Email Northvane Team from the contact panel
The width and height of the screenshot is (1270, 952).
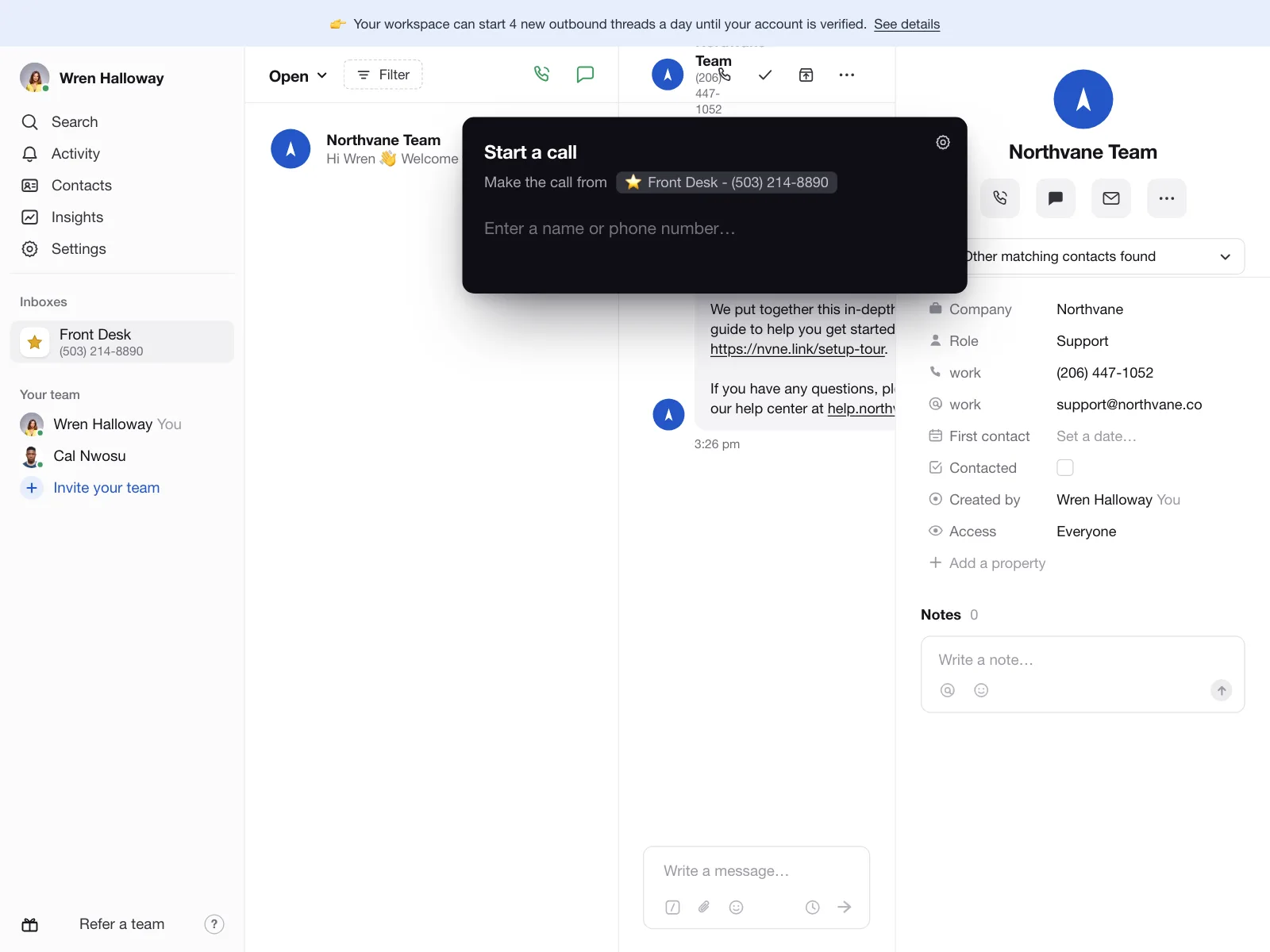[1111, 198]
